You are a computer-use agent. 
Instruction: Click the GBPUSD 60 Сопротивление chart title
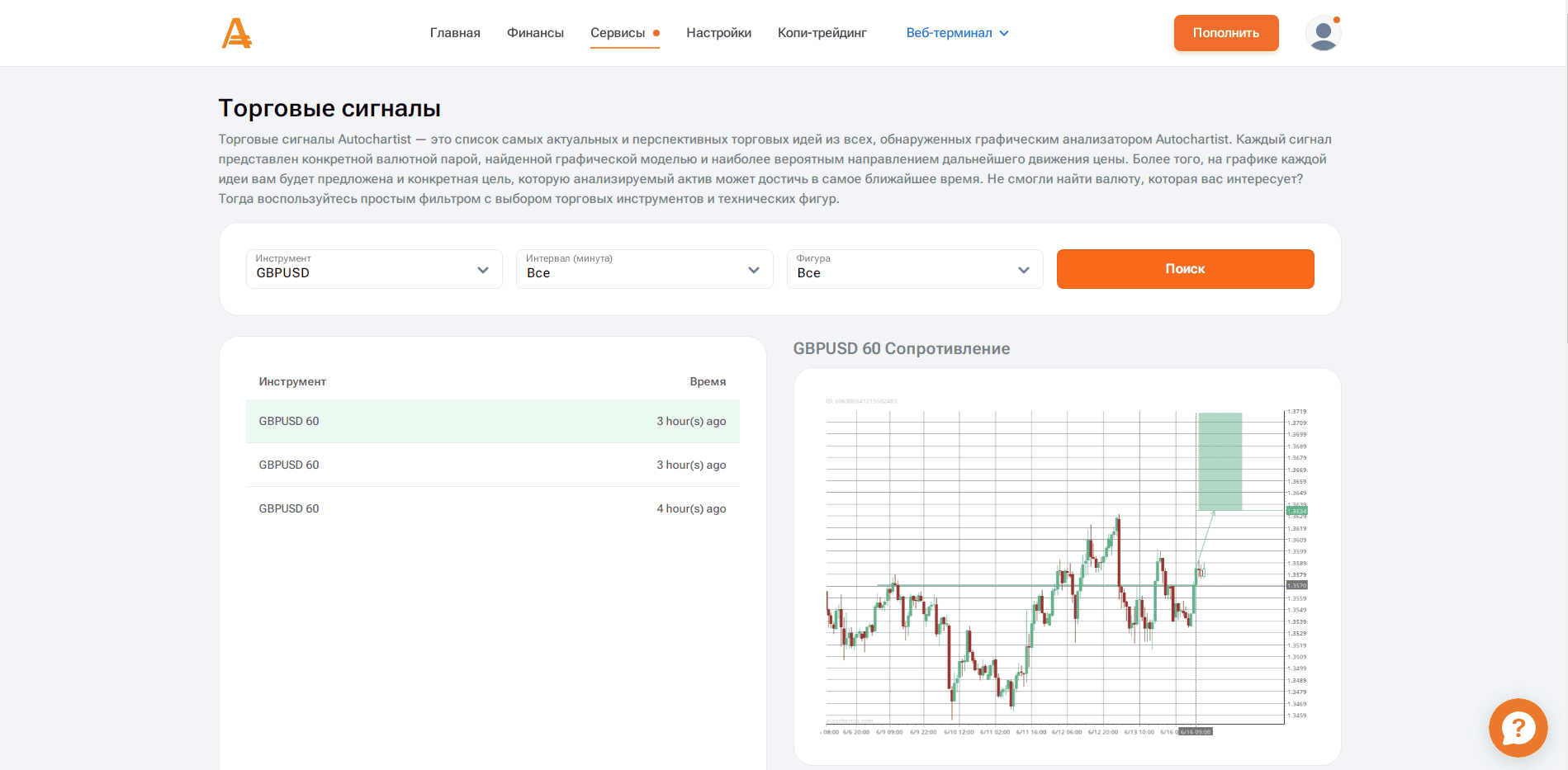(902, 348)
